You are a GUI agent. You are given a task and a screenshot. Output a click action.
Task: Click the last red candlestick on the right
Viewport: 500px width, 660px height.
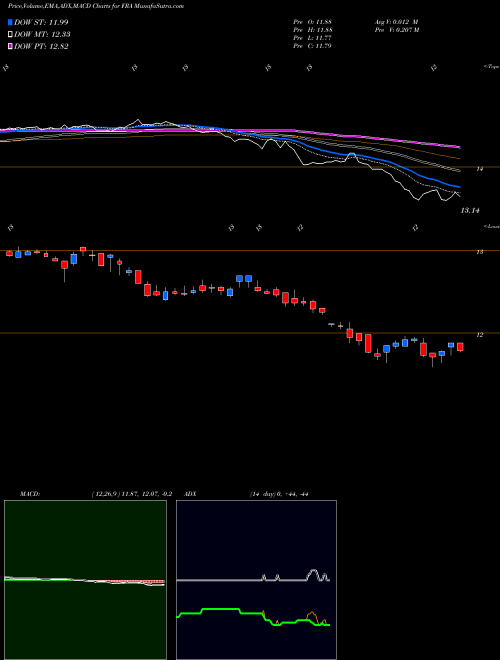[460, 347]
